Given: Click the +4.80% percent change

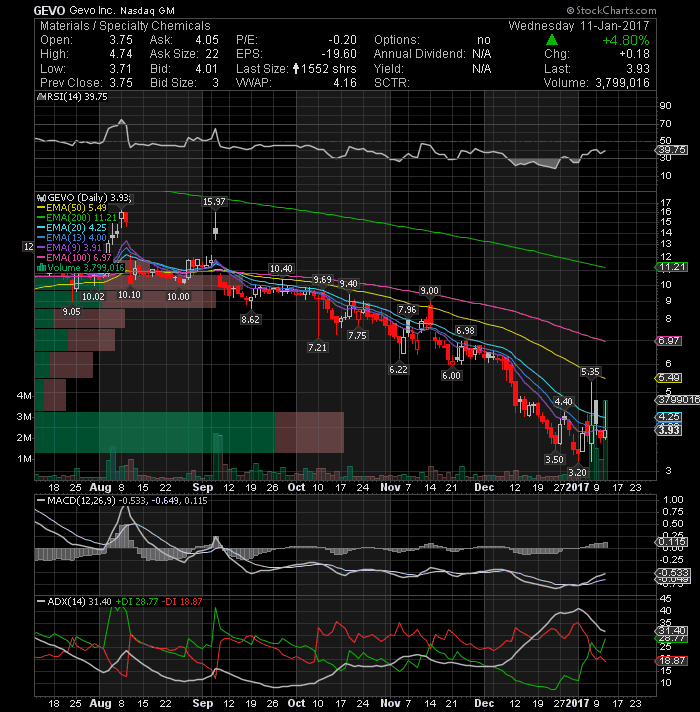Looking at the screenshot, I should coord(626,40).
